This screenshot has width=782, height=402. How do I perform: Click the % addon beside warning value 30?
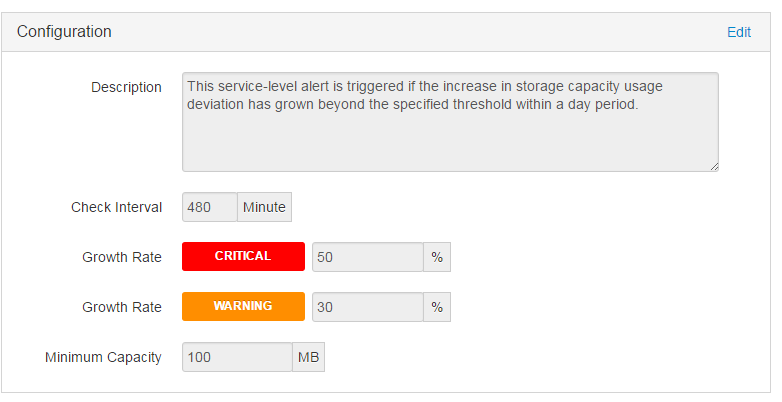coord(437,307)
